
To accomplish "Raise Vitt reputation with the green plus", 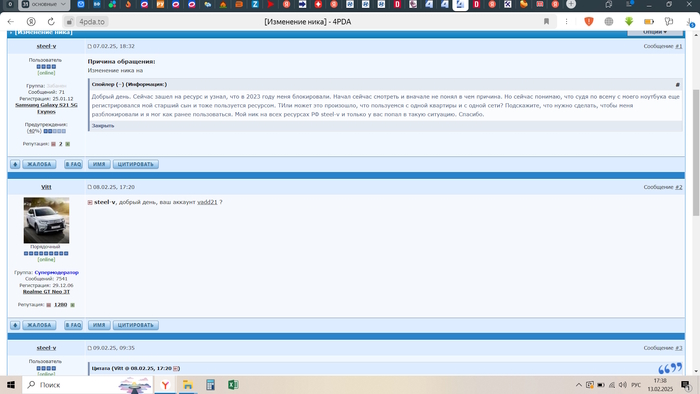I will (x=72, y=305).
